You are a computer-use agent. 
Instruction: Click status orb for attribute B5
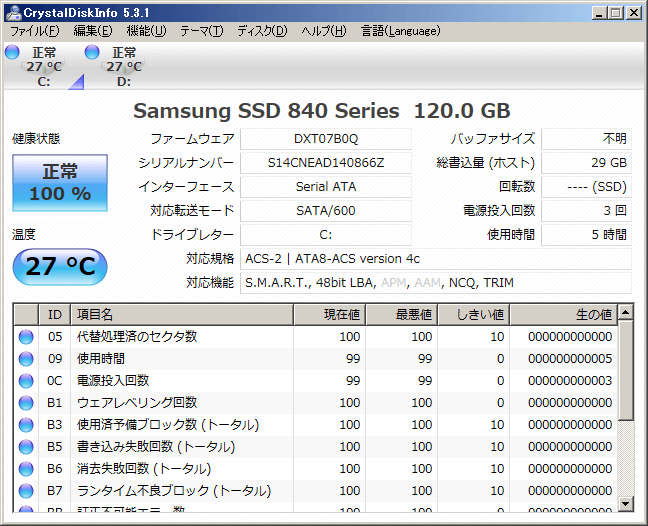[x=26, y=447]
